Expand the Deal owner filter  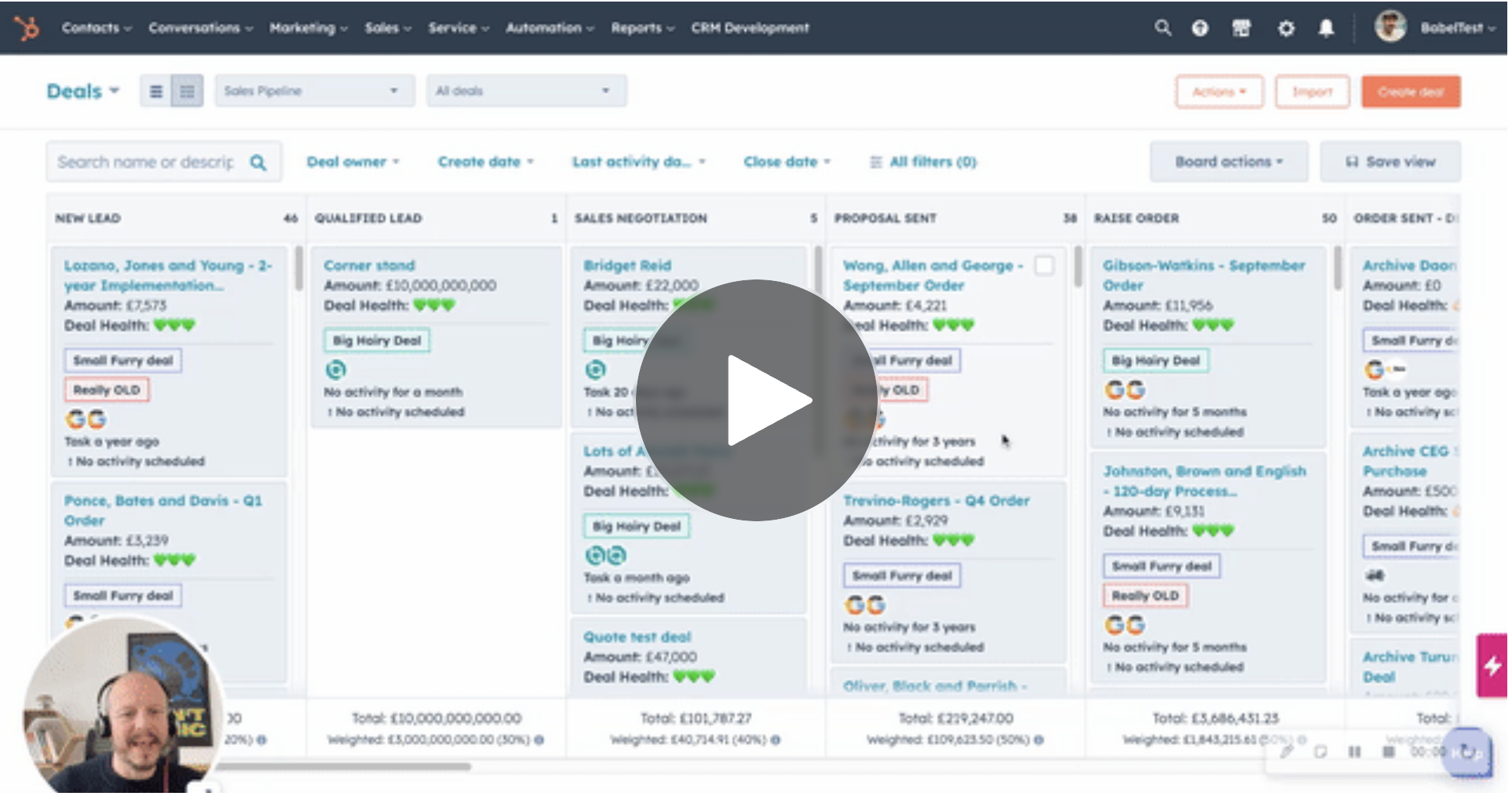point(355,162)
